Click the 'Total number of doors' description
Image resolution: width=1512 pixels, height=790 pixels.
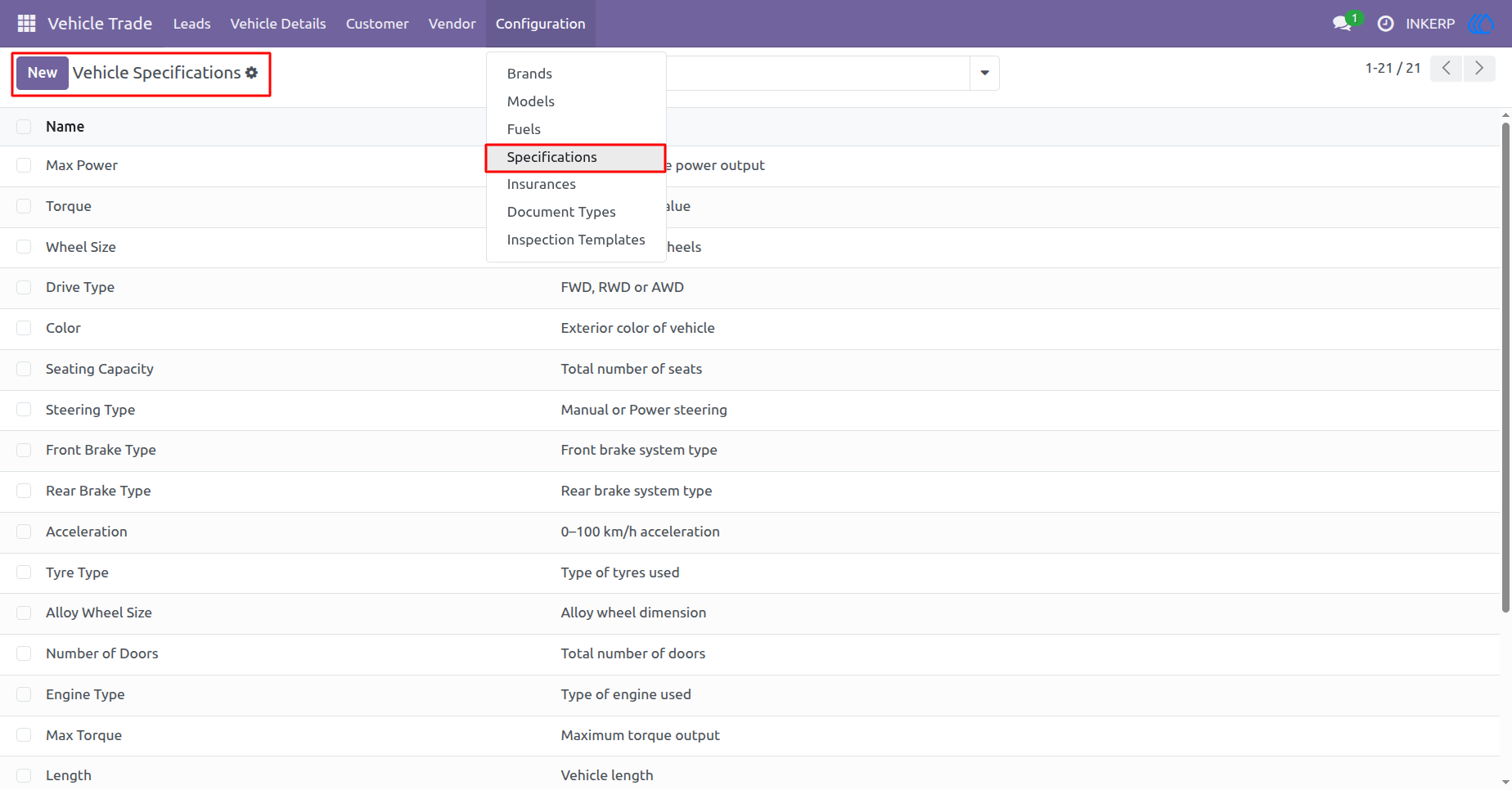[632, 653]
